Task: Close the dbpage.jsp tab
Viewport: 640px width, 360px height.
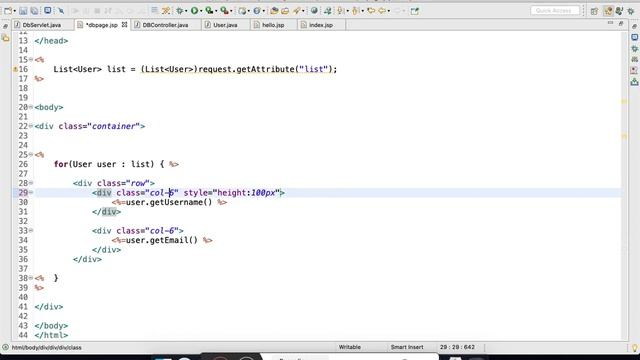Action: 124,25
